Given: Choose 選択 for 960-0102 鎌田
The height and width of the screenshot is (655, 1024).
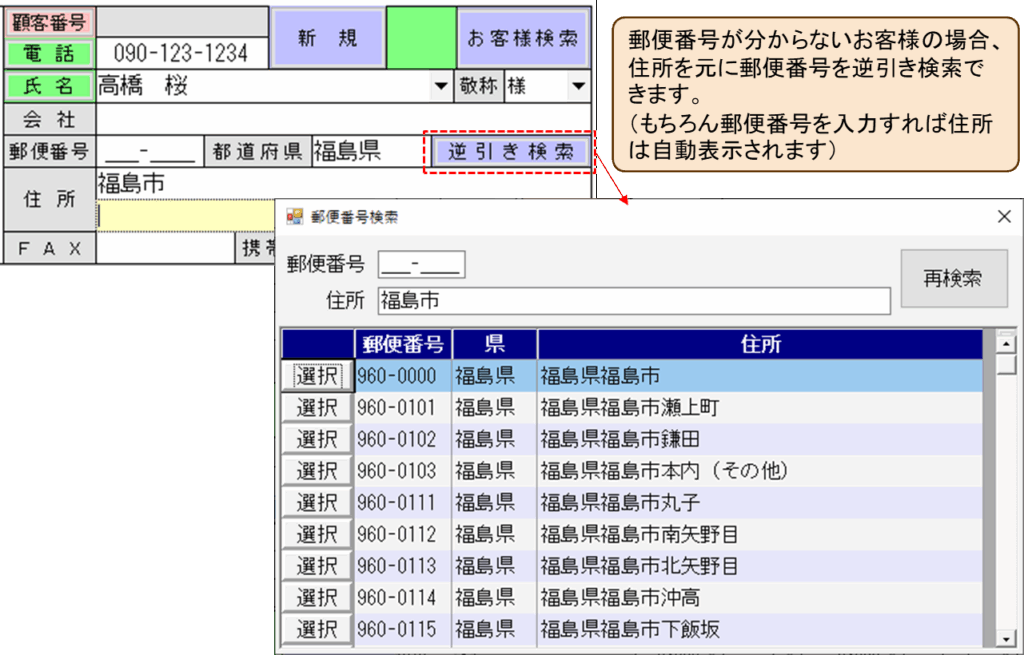Looking at the screenshot, I should [317, 439].
